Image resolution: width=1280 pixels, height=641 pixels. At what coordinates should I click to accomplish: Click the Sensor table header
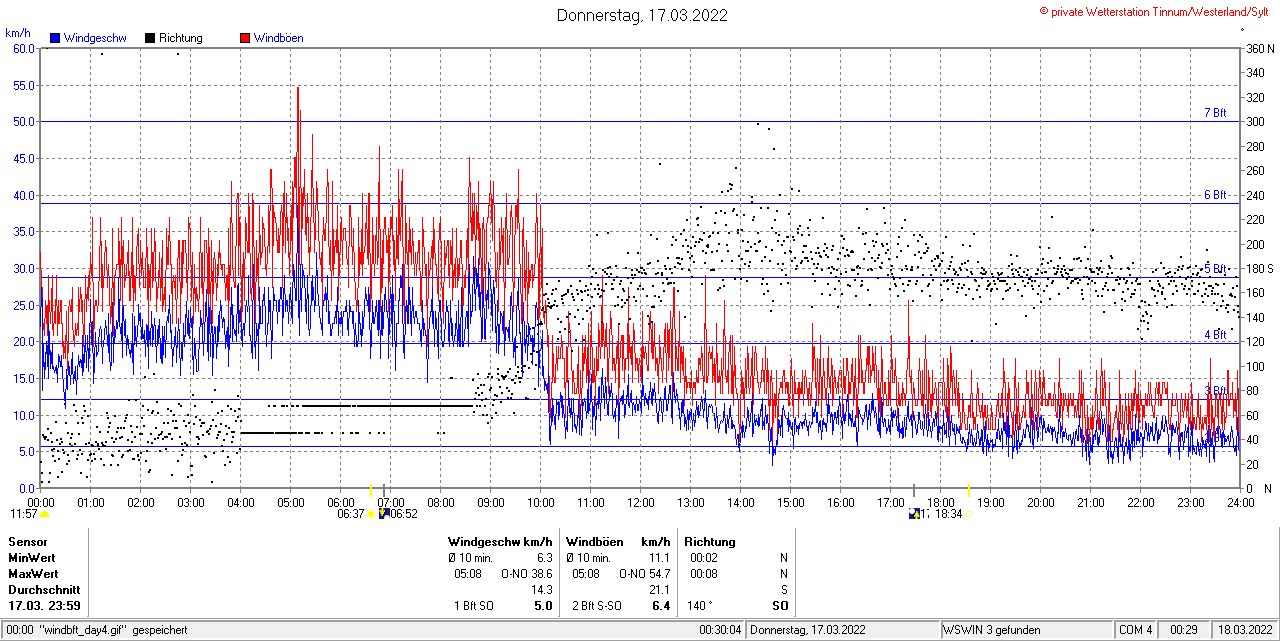point(27,541)
